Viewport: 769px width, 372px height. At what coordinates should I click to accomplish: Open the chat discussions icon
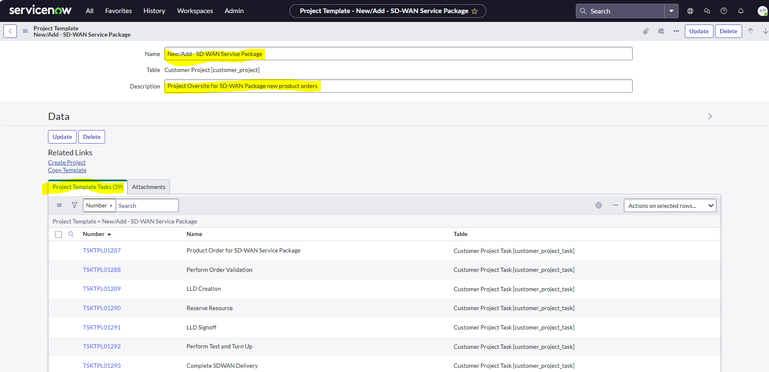point(707,11)
